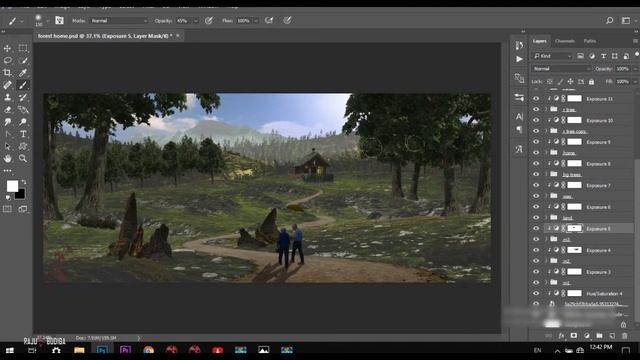Expand the folder group below Exposure 6
Viewport: 640px width, 360px height.
(546, 218)
